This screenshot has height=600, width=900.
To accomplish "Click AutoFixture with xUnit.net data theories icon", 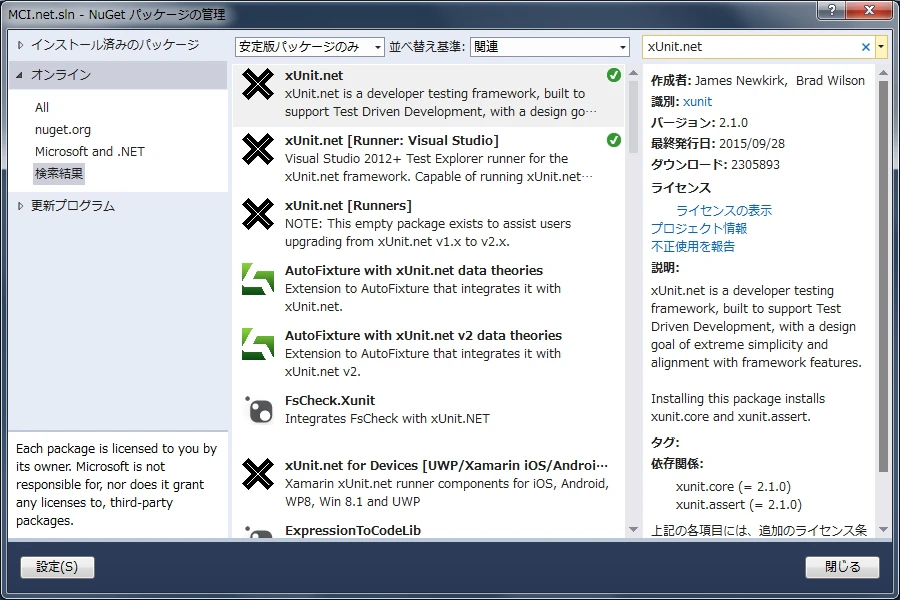I will [258, 279].
